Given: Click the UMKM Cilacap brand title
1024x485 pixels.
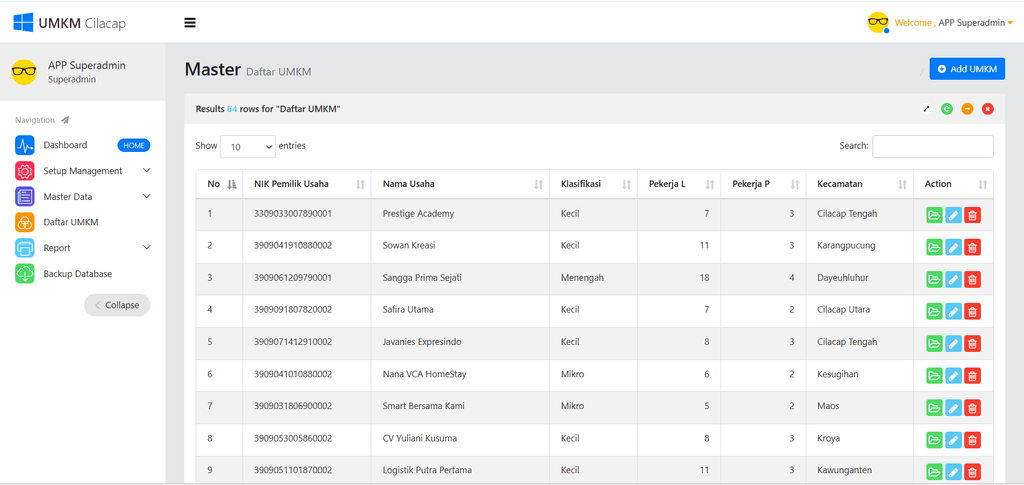Looking at the screenshot, I should click(82, 23).
